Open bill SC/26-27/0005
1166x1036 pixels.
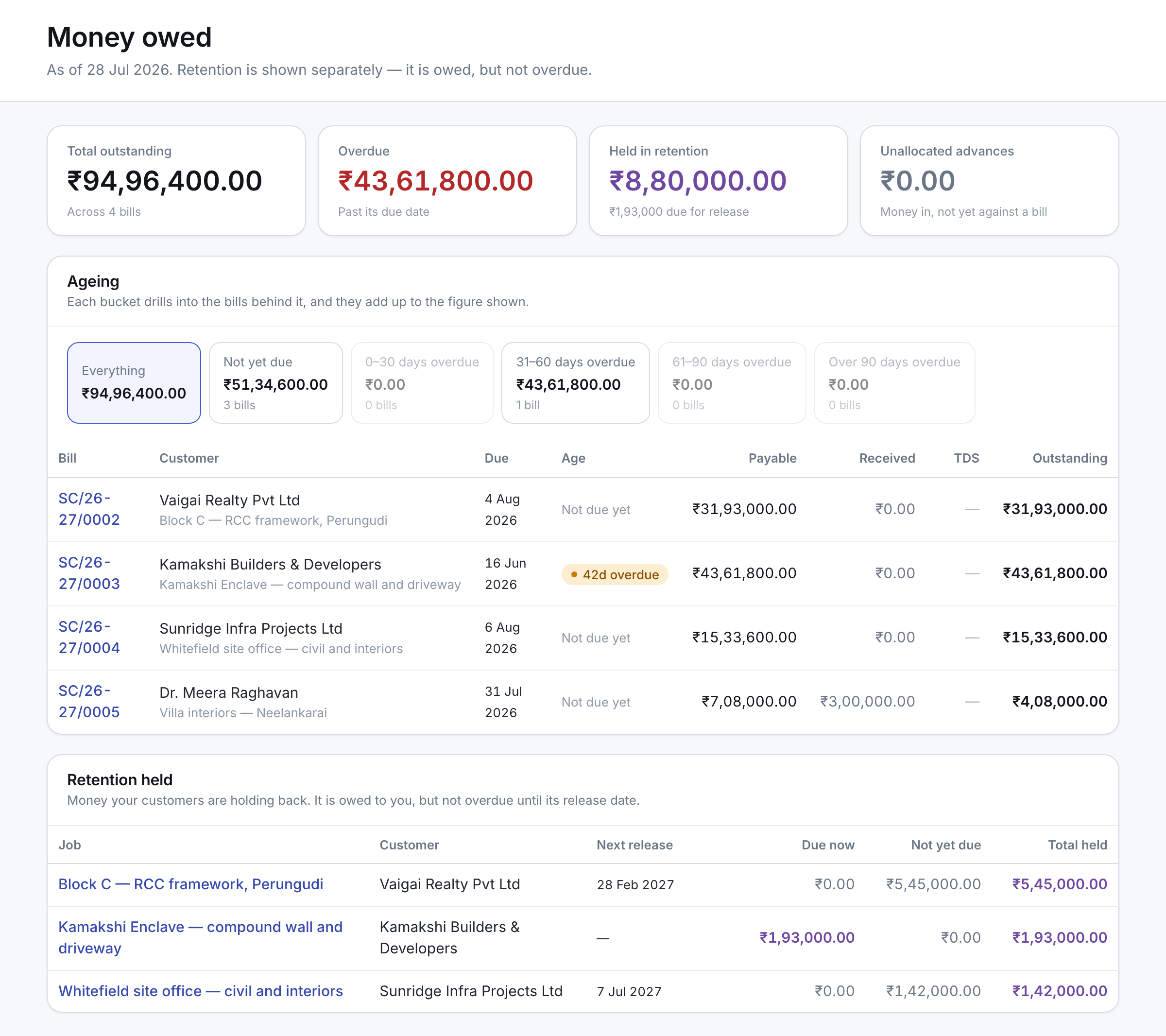pos(89,701)
